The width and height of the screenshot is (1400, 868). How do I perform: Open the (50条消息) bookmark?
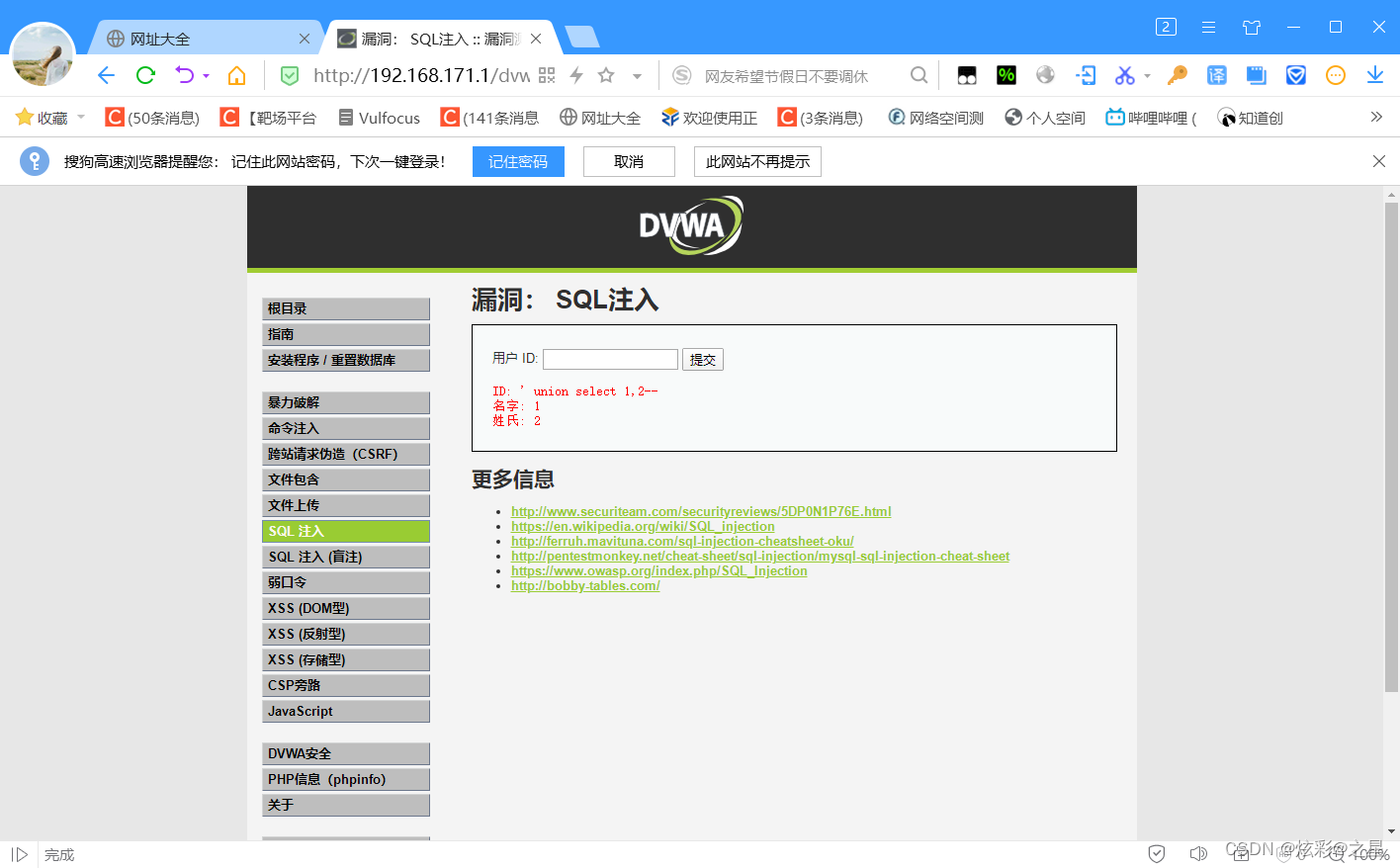pyautogui.click(x=153, y=118)
